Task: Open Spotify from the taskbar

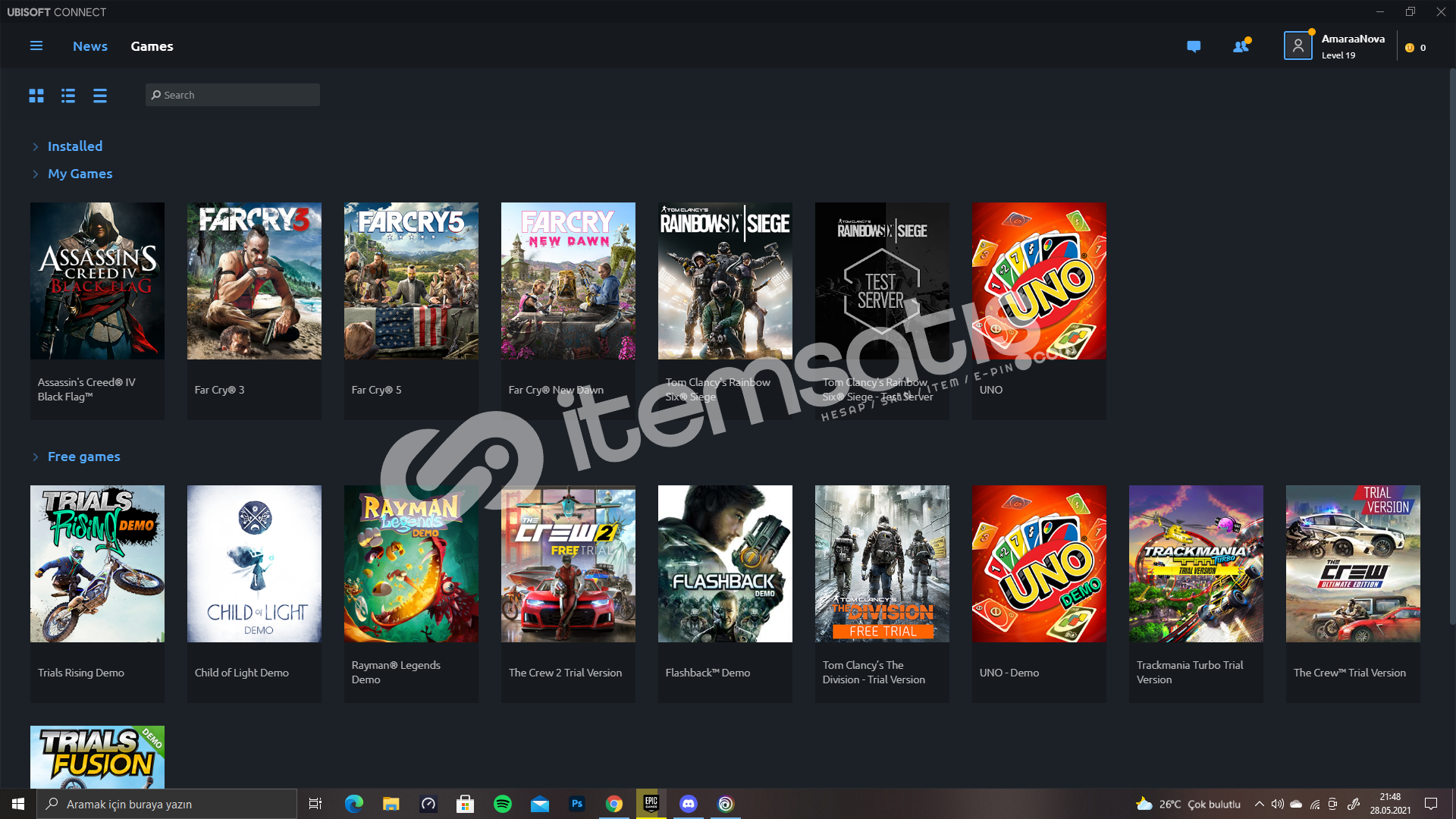Action: coord(503,804)
